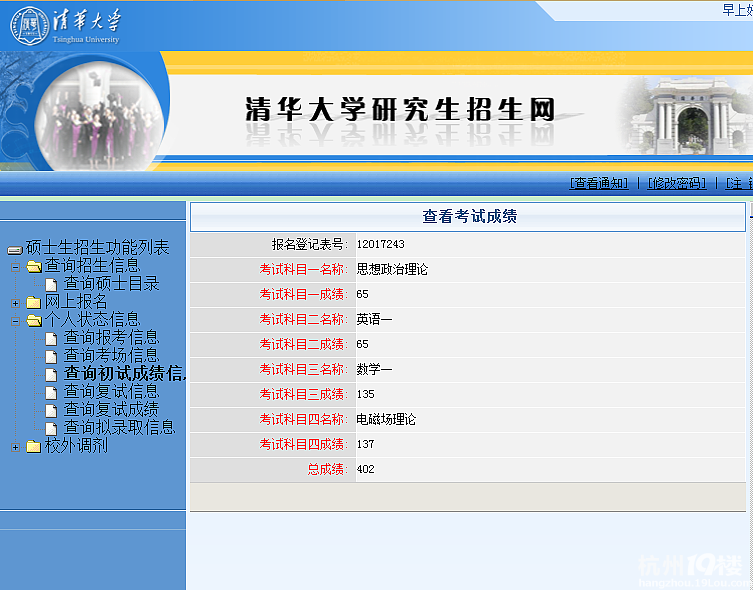Open 查询拟录取信息 page
The image size is (753, 590).
120,427
